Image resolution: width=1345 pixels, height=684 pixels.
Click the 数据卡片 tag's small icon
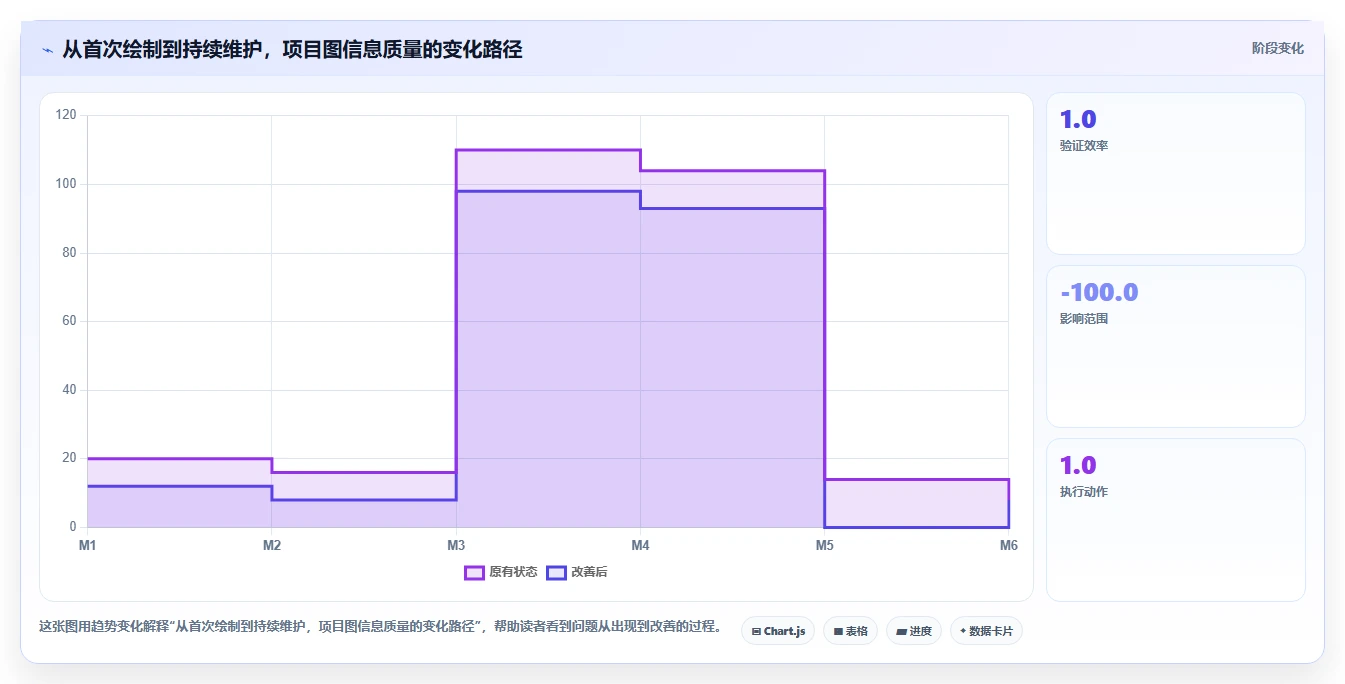click(963, 632)
